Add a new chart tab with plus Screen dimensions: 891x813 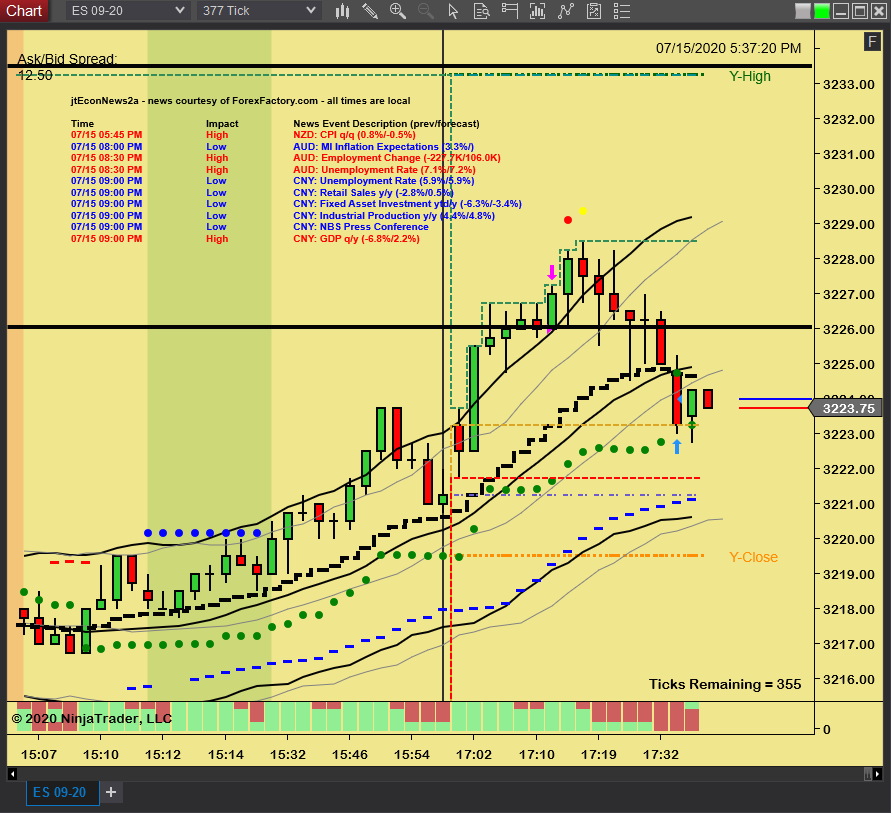(x=111, y=792)
